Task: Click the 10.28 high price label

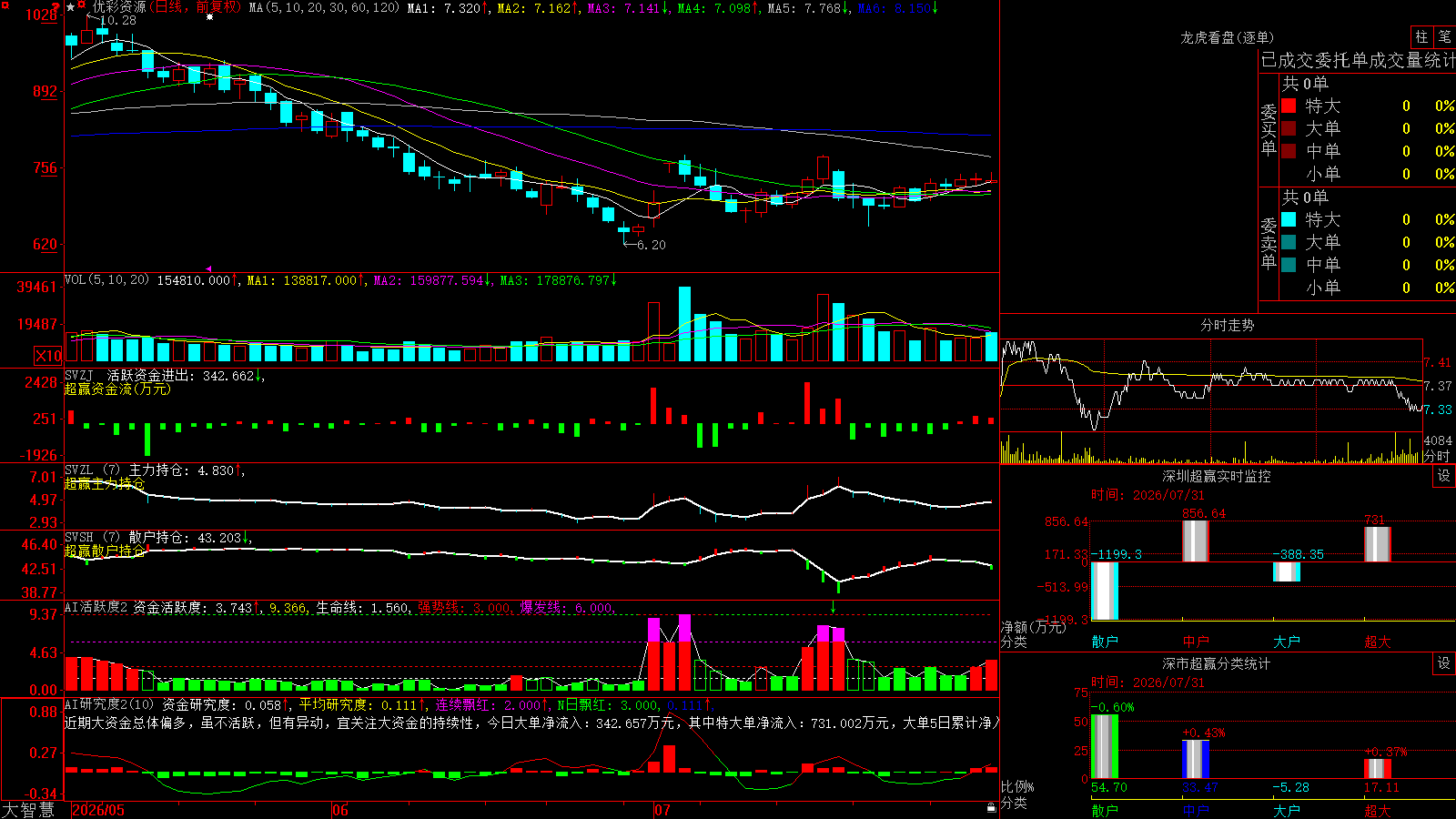Action: pyautogui.click(x=118, y=20)
